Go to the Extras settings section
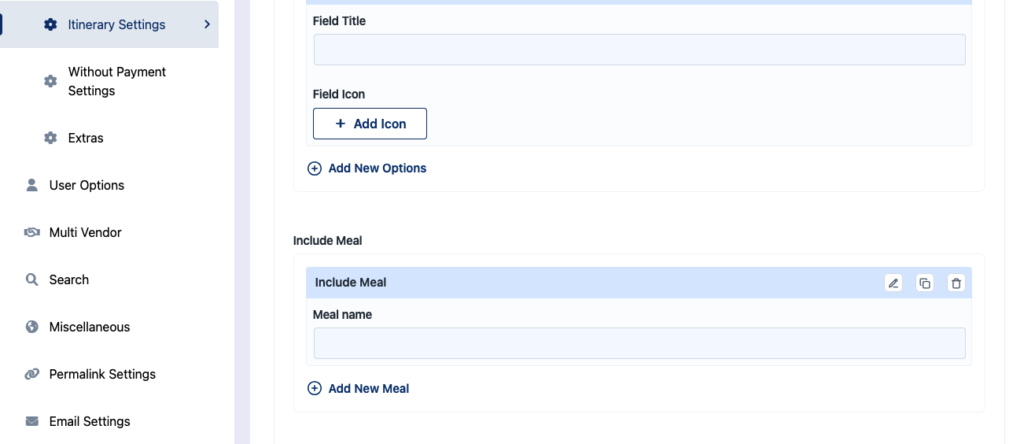 tap(85, 138)
